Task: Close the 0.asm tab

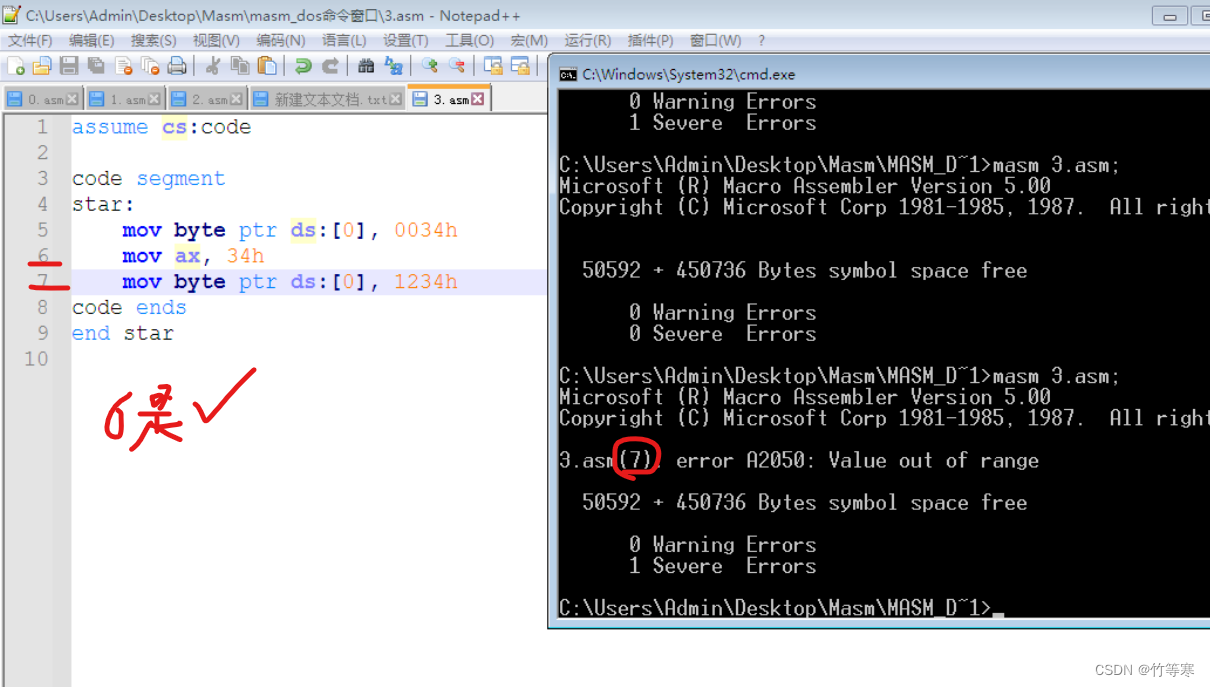Action: (72, 99)
